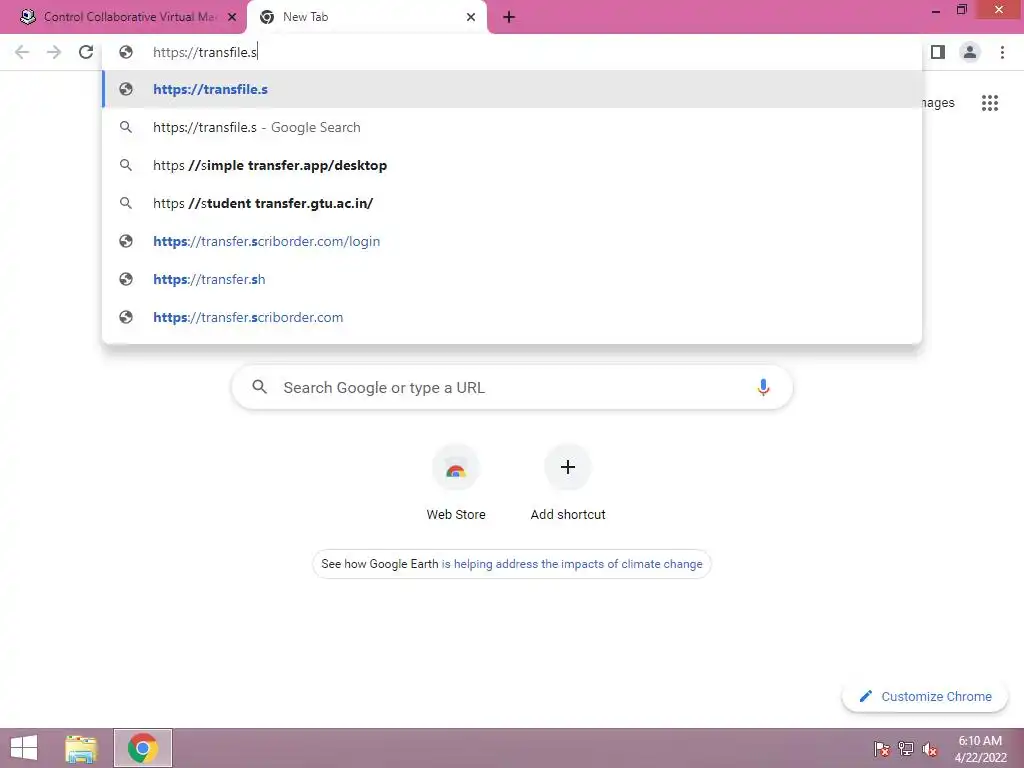Screen dimensions: 1024x768
Task: Open Chrome's three-dot menu
Action: (1002, 52)
